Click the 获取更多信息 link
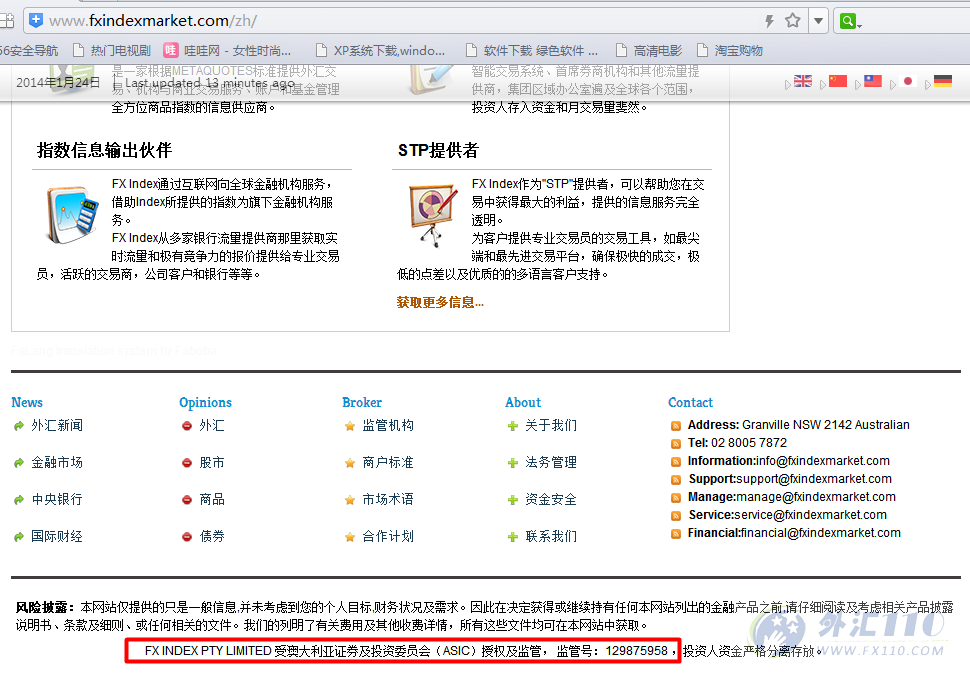Image resolution: width=970 pixels, height=677 pixels. click(440, 302)
